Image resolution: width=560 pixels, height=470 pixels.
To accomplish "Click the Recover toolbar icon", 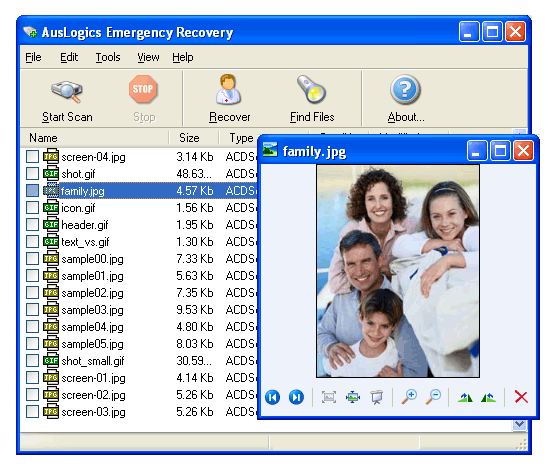I will [x=229, y=89].
